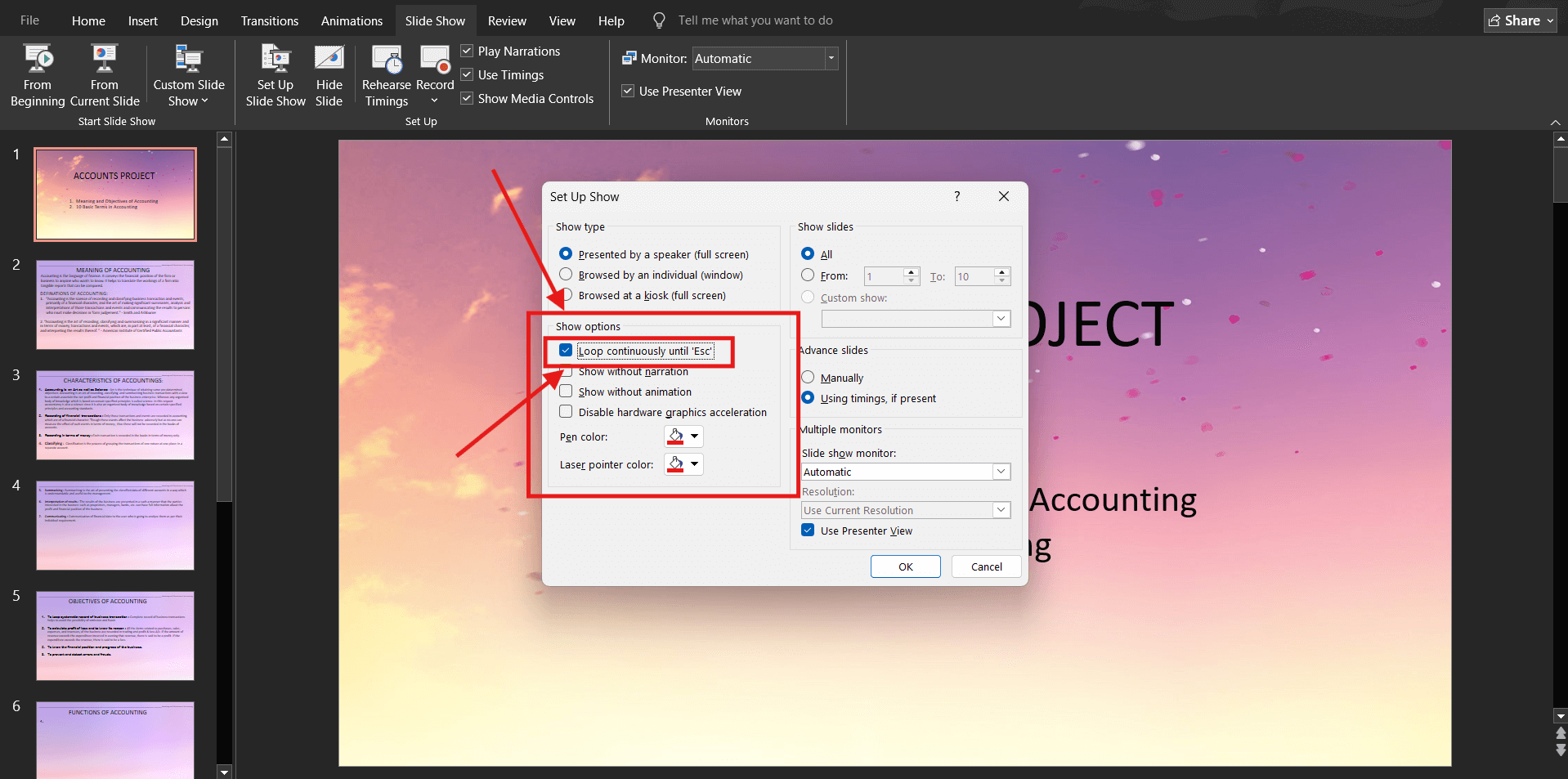Screen dimensions: 1568x779
Task: Select Presented by a speaker radio button
Action: point(566,254)
